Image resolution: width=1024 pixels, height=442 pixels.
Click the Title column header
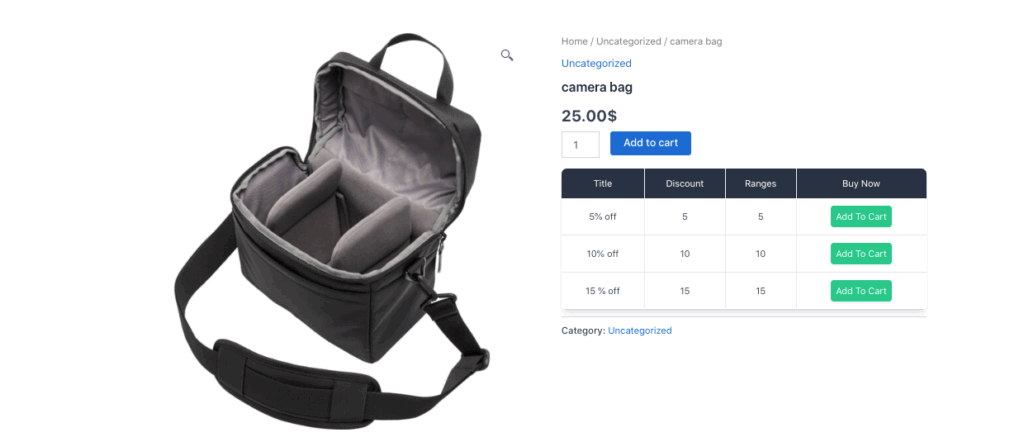pyautogui.click(x=603, y=183)
